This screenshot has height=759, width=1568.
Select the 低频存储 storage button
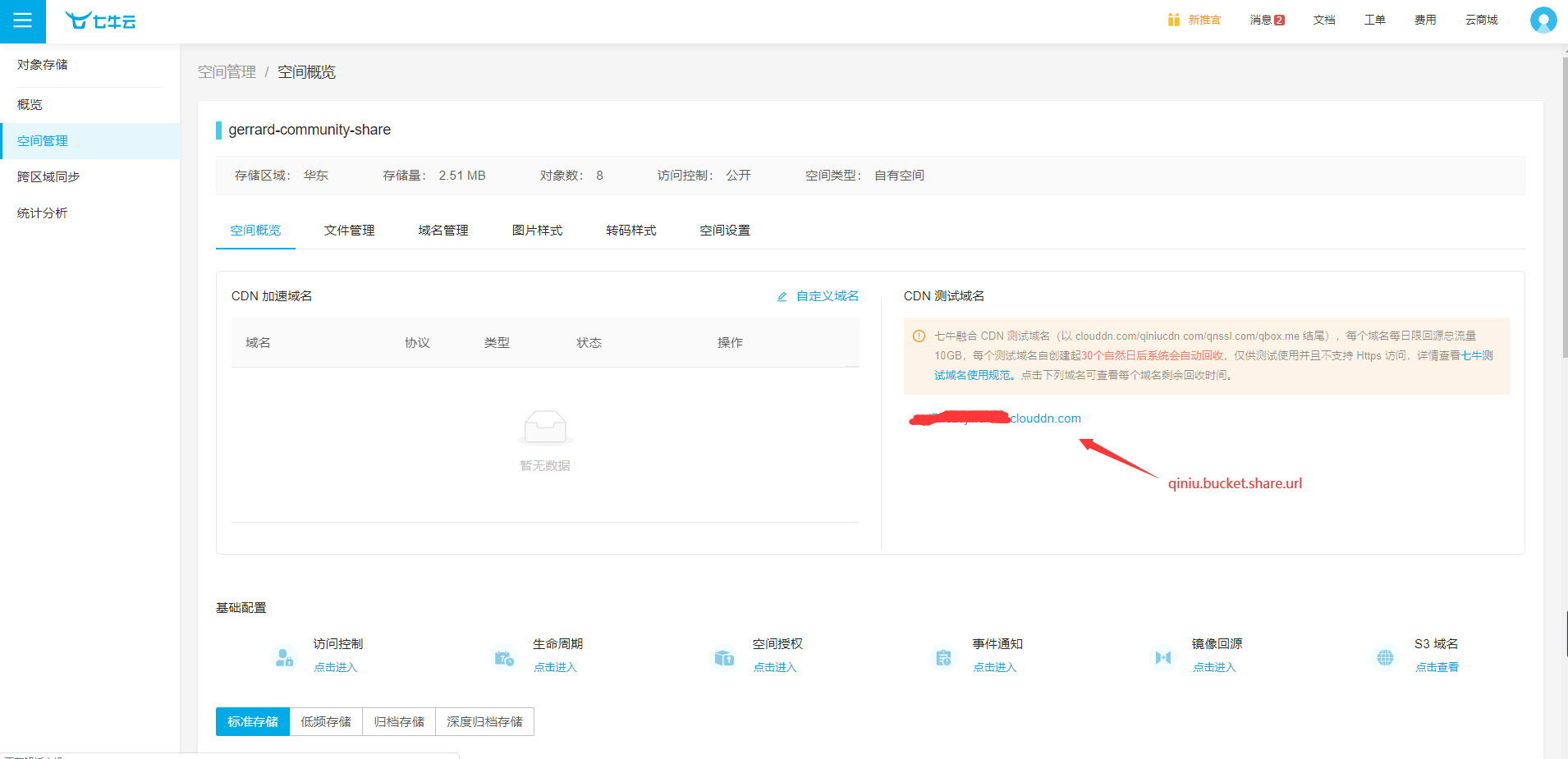326,722
